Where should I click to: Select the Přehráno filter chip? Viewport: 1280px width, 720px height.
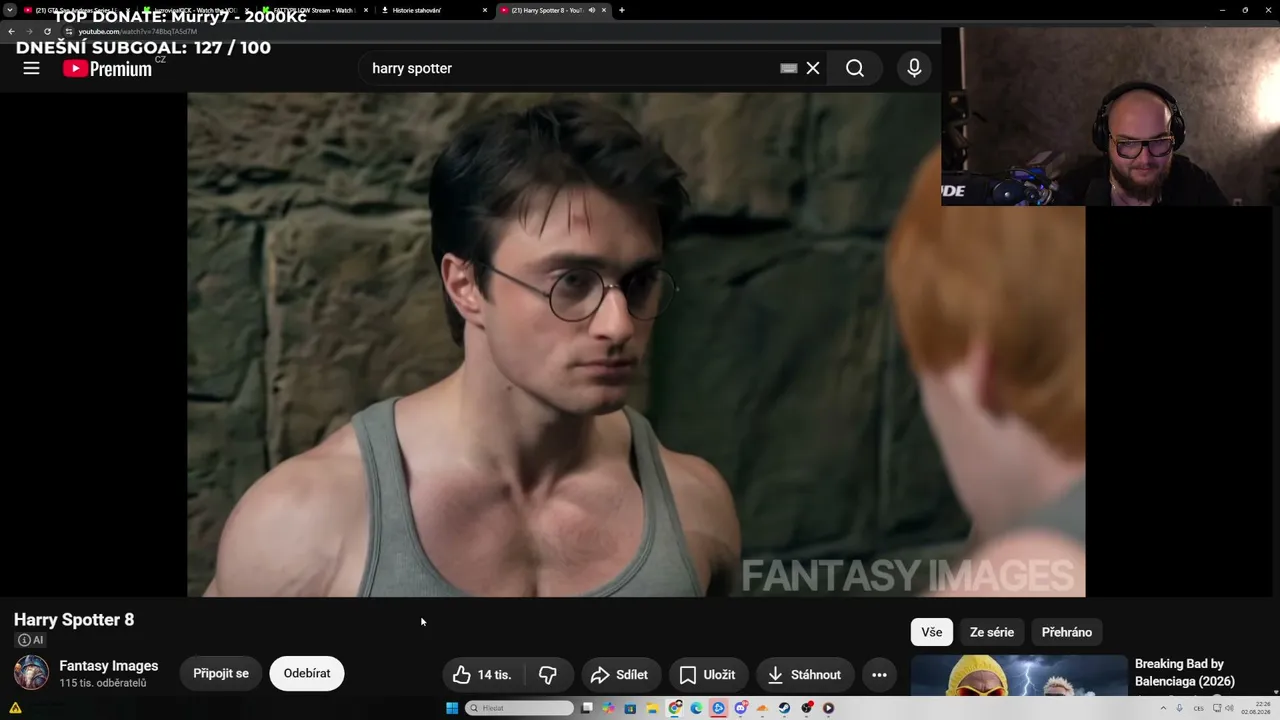click(x=1067, y=632)
